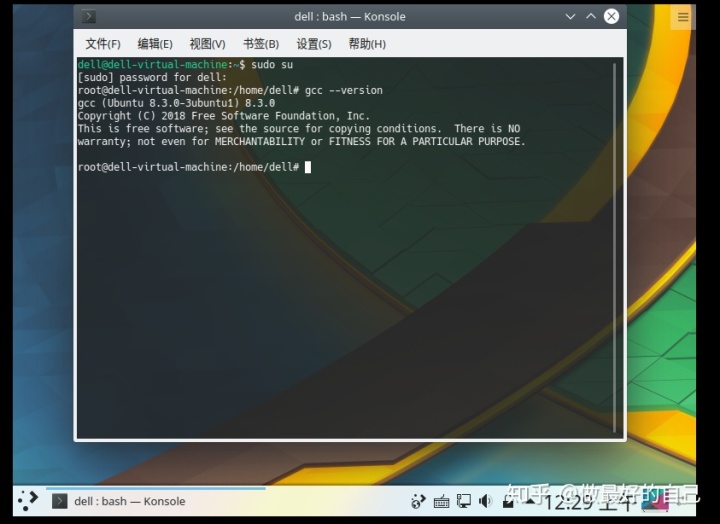This screenshot has width=720, height=524.
Task: Click the 'warranty; not even for MERCHANTABILITY' line
Action: coord(301,141)
